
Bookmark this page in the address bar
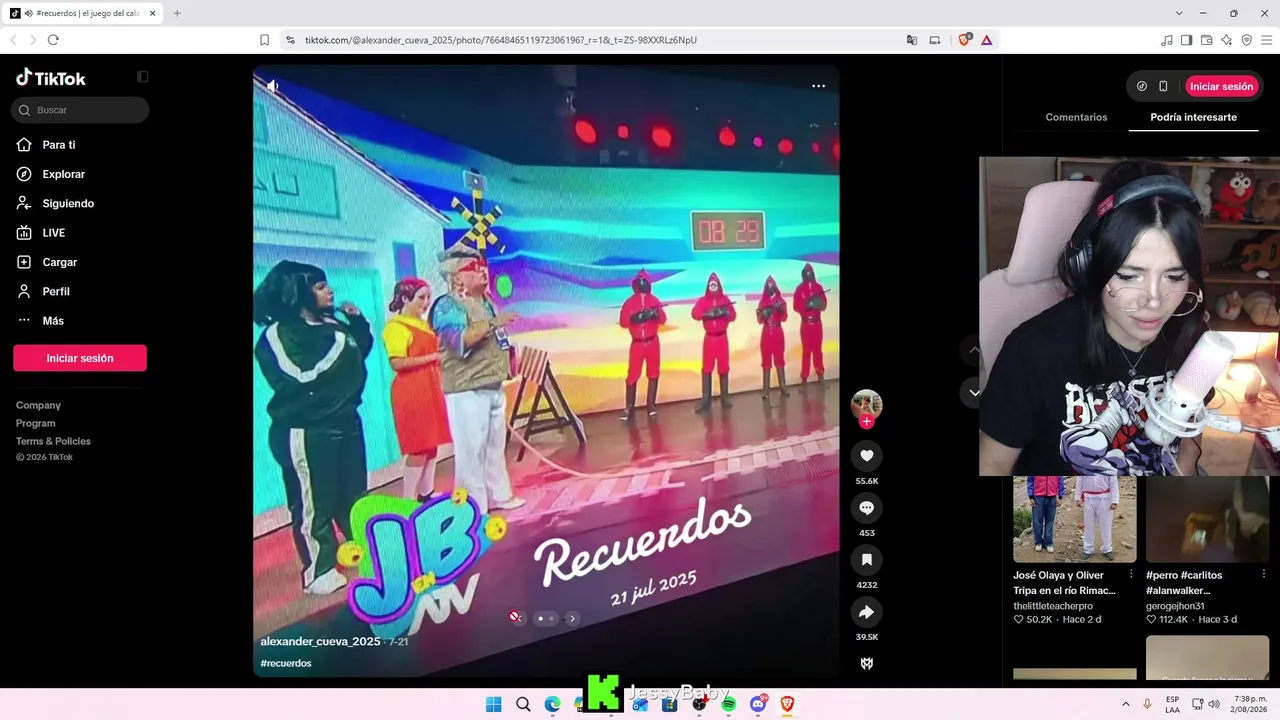264,40
